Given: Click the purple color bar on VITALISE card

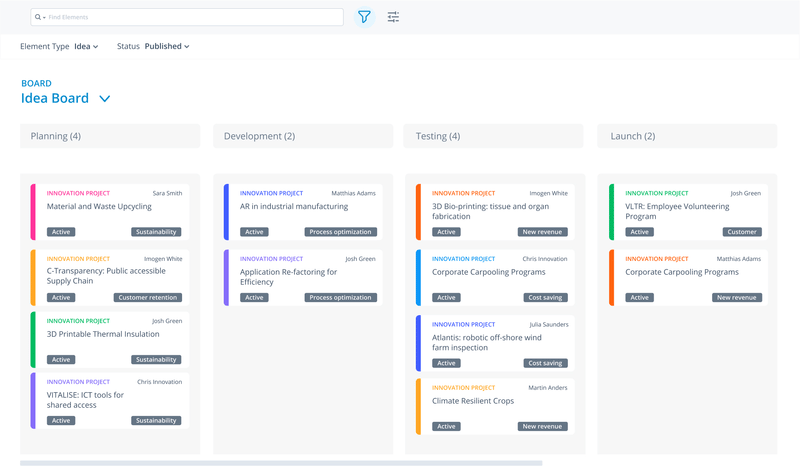Looking at the screenshot, I should point(33,400).
